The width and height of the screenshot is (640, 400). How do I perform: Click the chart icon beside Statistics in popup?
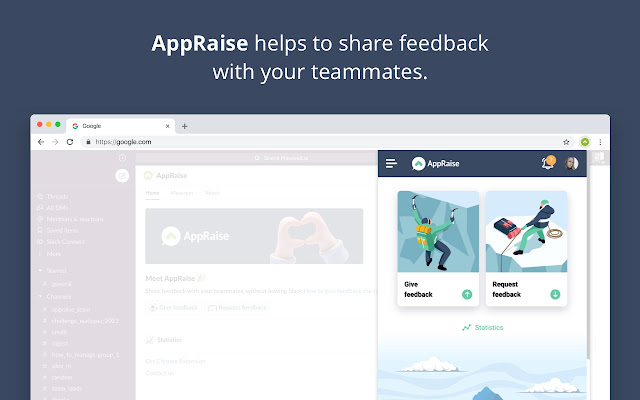coord(467,327)
